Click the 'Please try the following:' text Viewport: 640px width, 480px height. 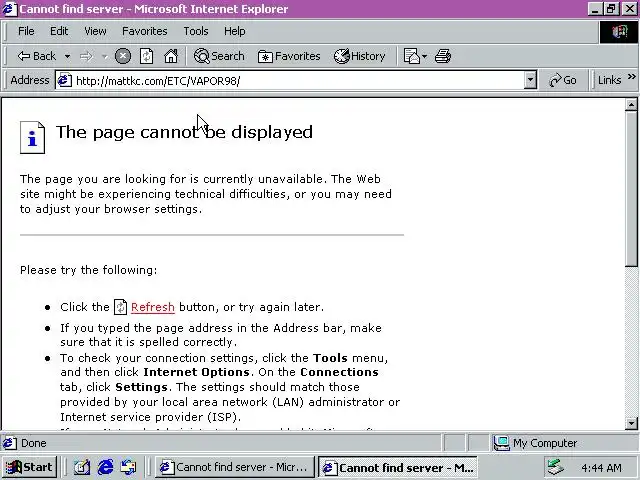89,270
